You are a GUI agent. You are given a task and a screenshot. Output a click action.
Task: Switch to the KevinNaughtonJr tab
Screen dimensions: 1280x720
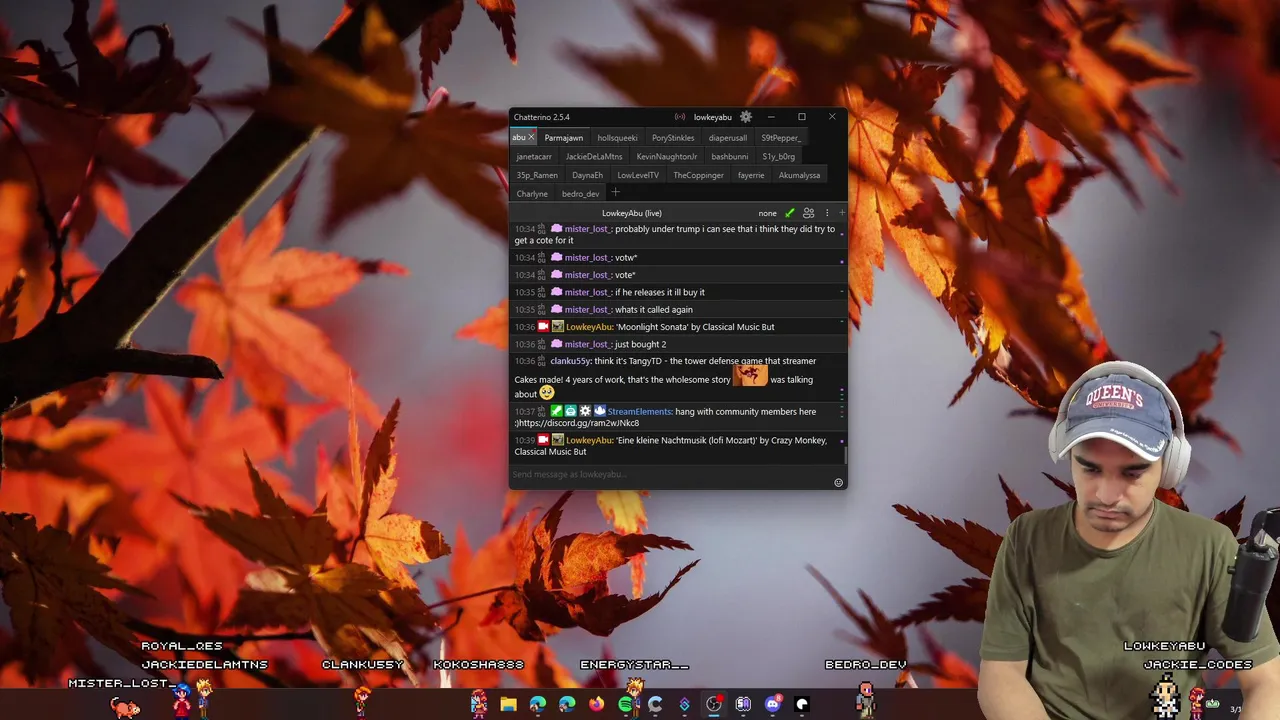point(667,157)
